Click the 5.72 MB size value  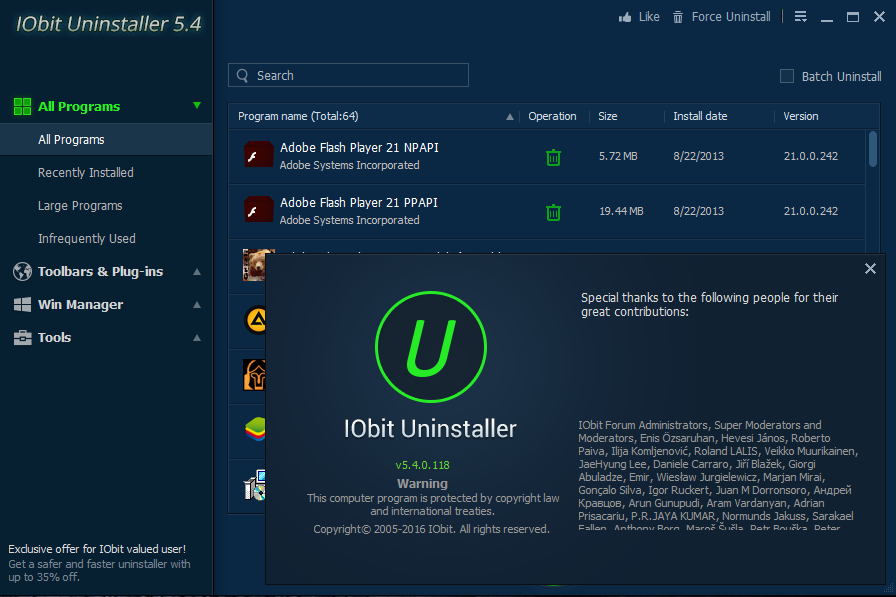618,156
